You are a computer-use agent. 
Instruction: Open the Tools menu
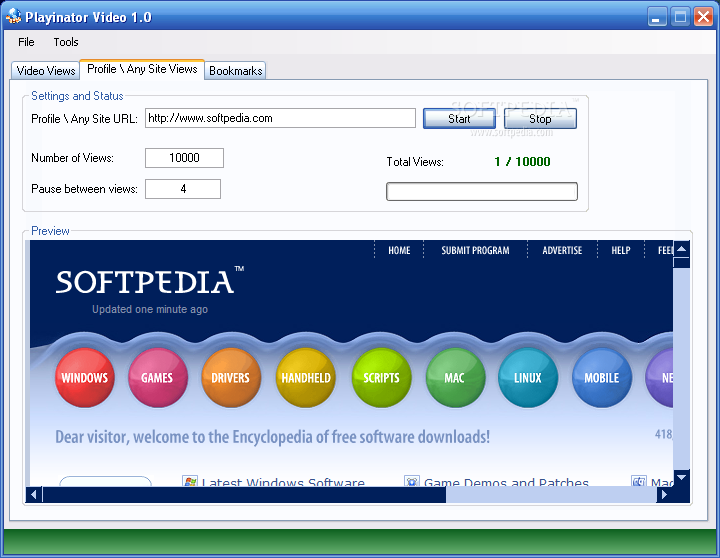[x=66, y=42]
